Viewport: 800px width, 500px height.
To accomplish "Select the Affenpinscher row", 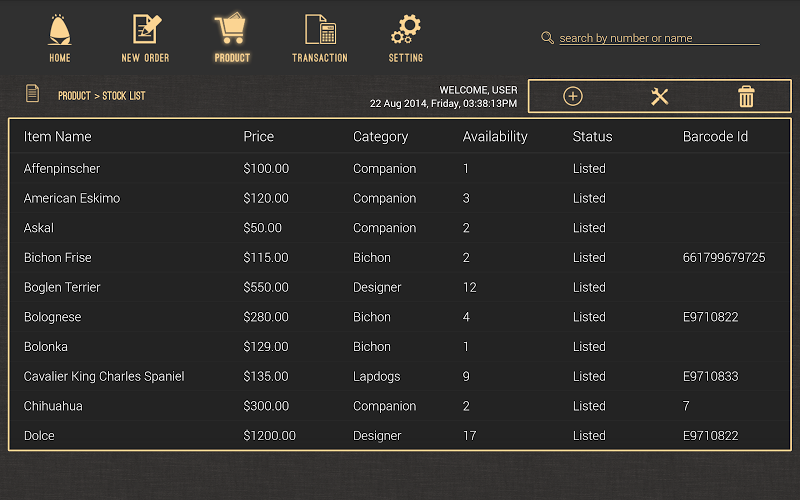I will click(62, 169).
